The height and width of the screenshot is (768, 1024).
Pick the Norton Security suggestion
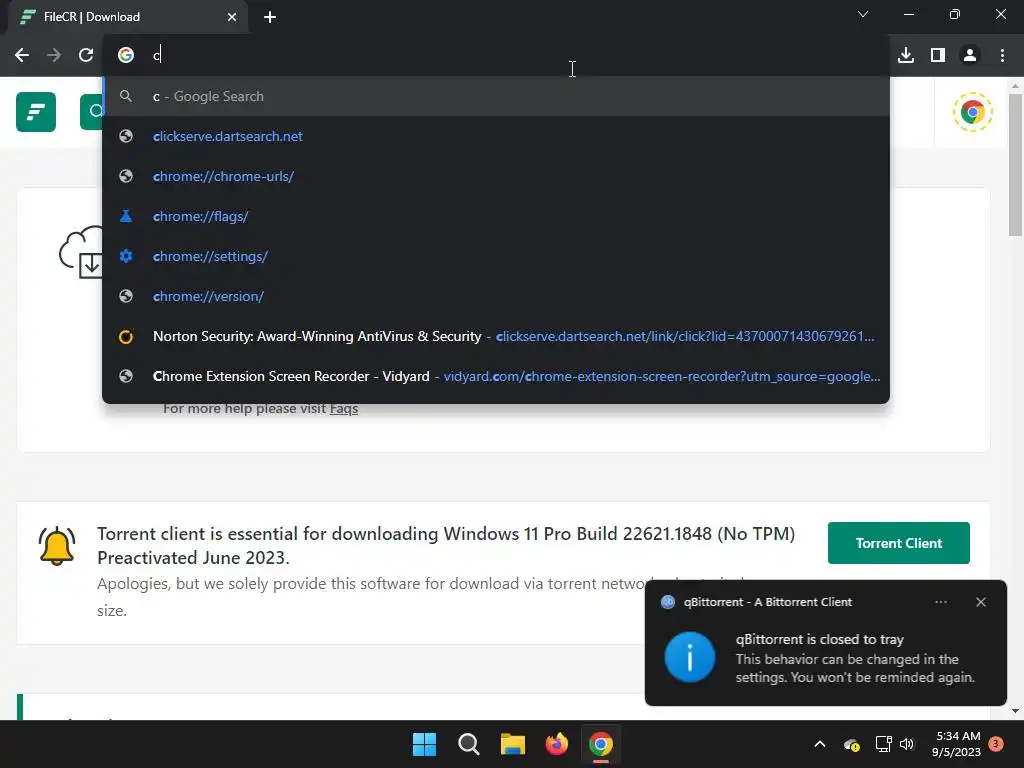coord(496,336)
